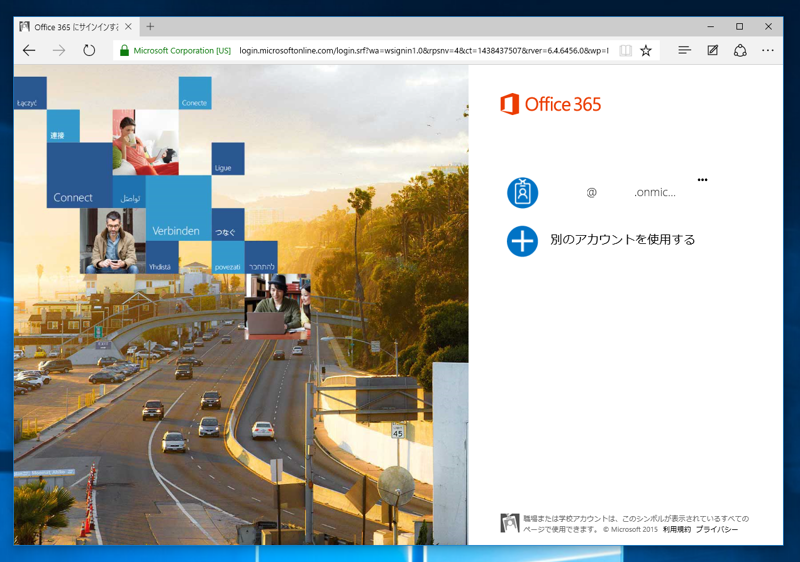This screenshot has height=562, width=800.
Task: Open the Share icon in toolbar
Action: pyautogui.click(x=740, y=50)
